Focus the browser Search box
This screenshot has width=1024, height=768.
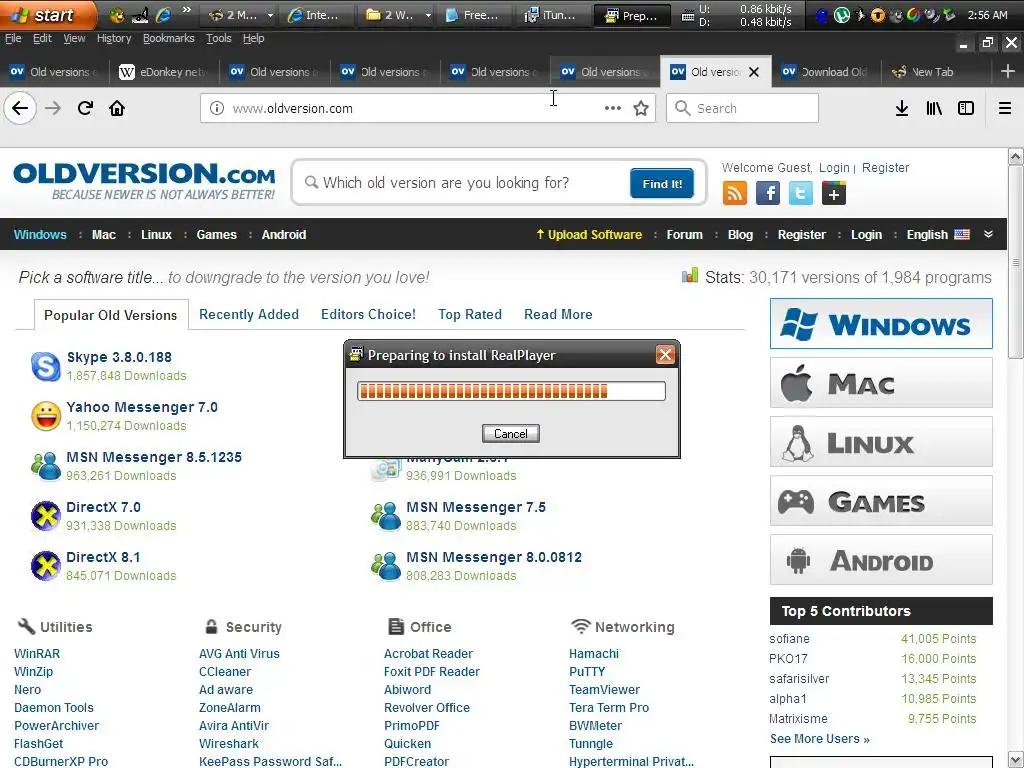(743, 108)
